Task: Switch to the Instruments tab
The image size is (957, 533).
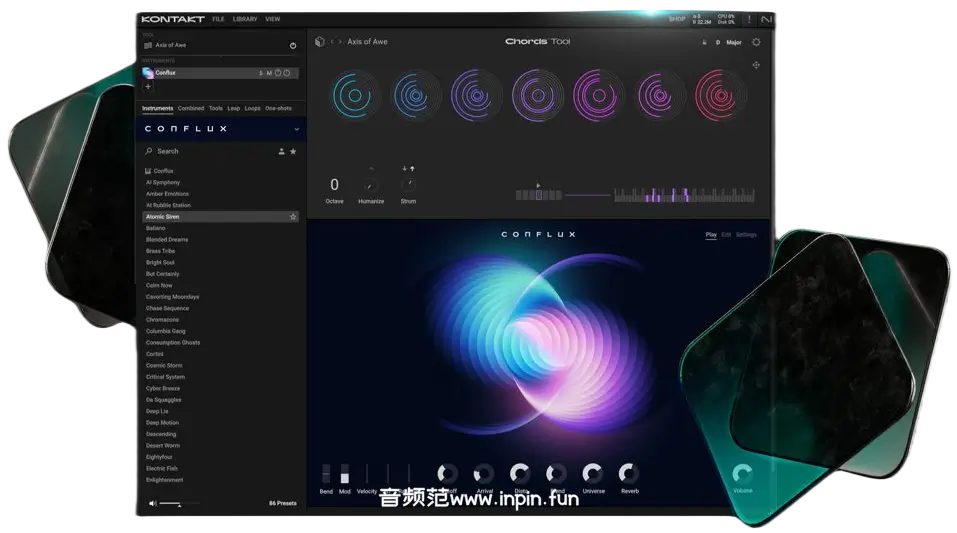Action: point(157,109)
